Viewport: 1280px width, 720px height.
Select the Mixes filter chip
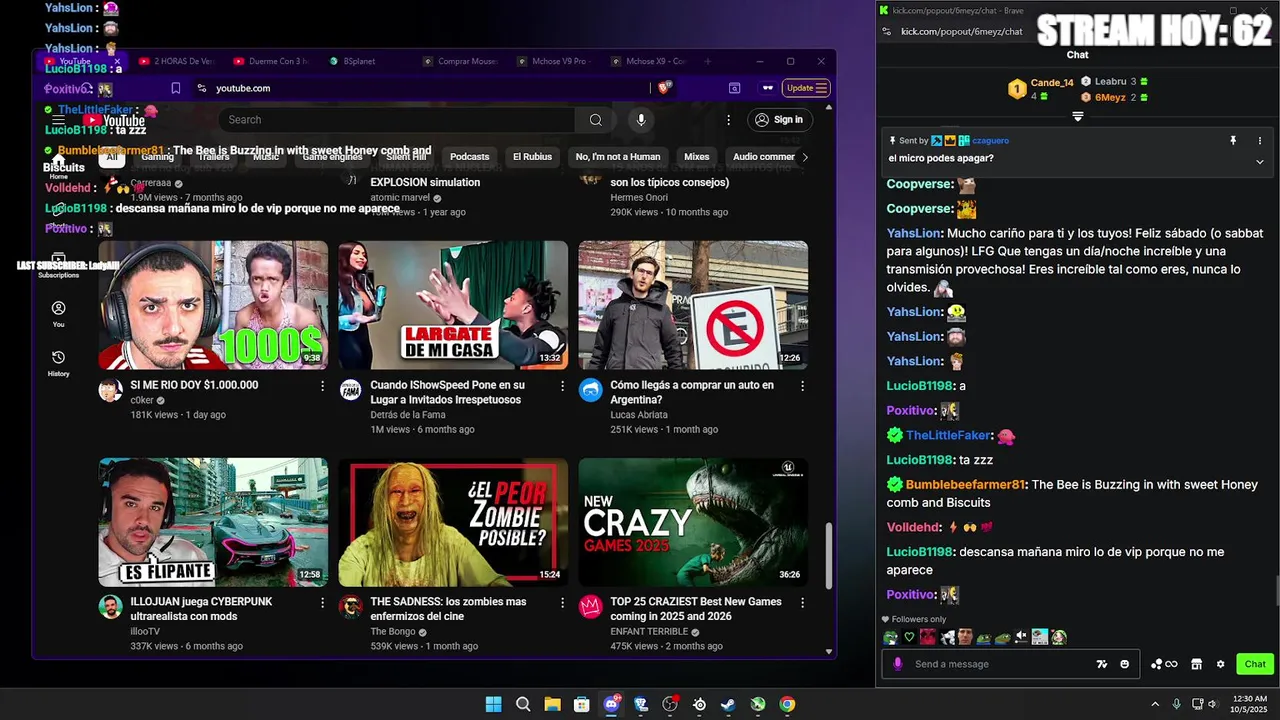tap(696, 157)
